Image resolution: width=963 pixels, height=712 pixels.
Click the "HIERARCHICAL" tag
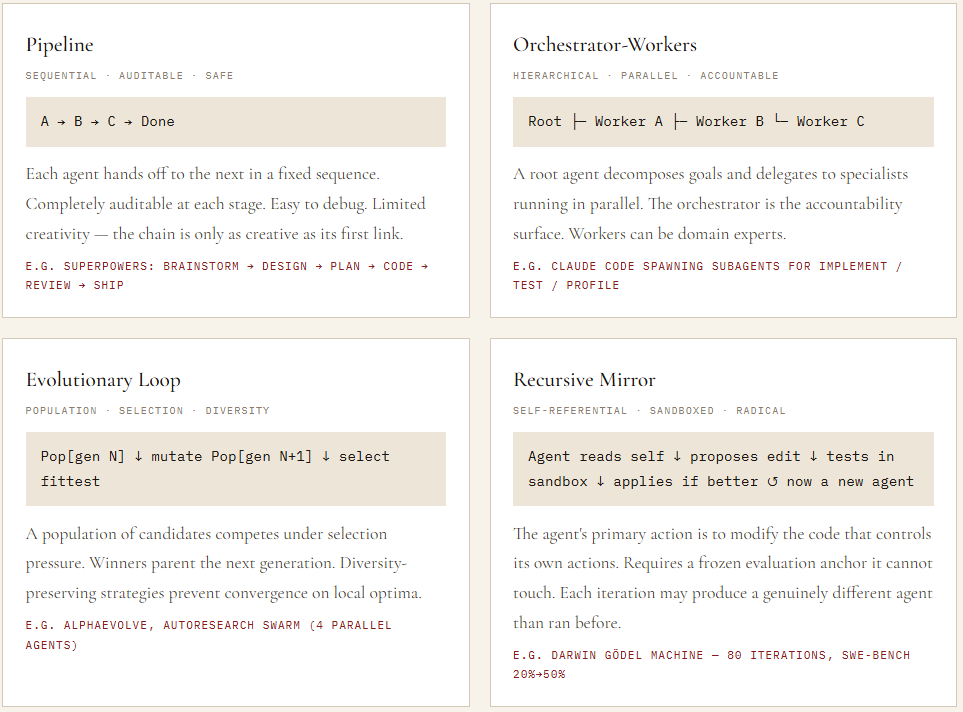click(556, 76)
